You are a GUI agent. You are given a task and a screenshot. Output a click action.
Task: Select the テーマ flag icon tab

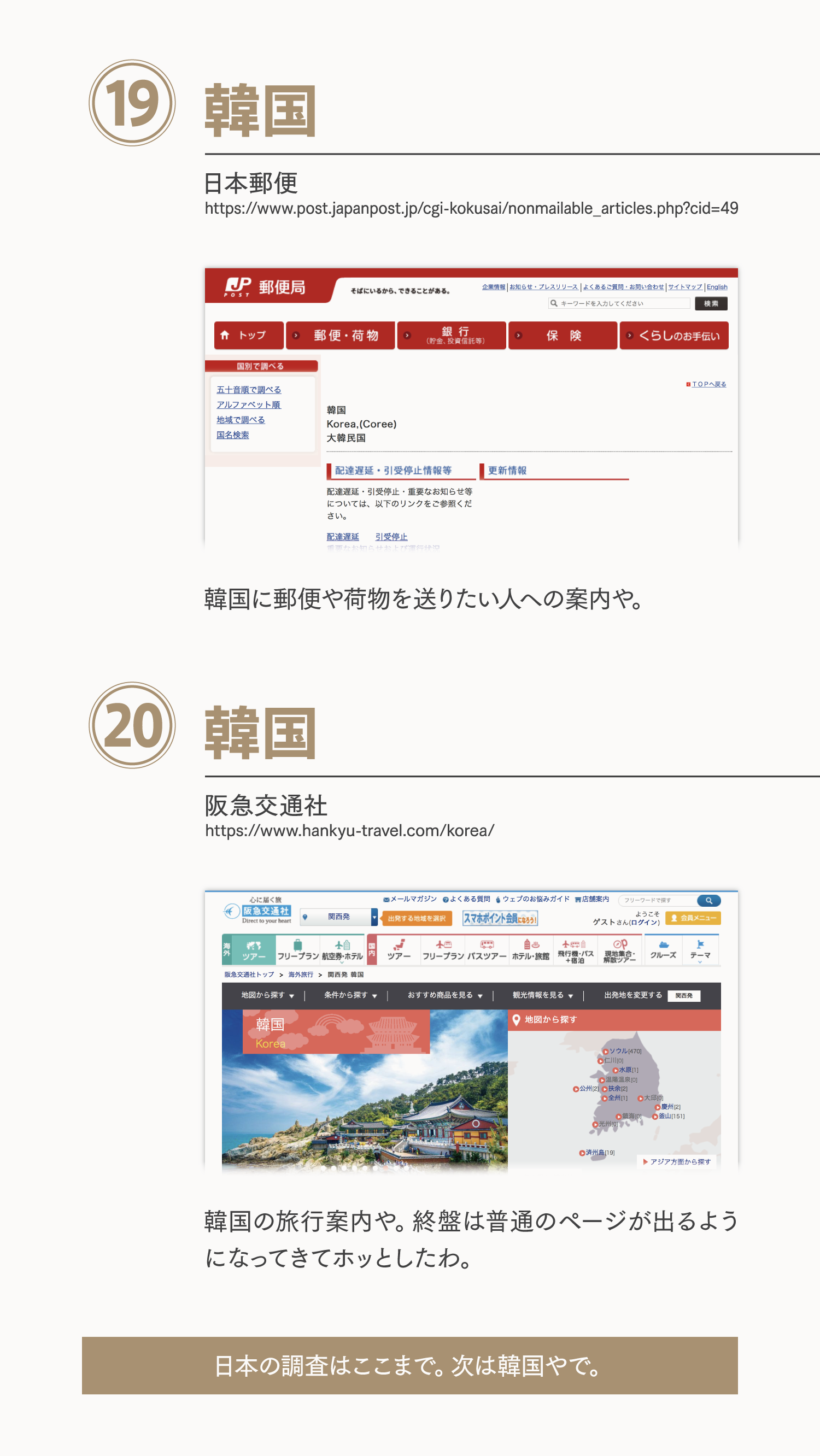coord(700,950)
